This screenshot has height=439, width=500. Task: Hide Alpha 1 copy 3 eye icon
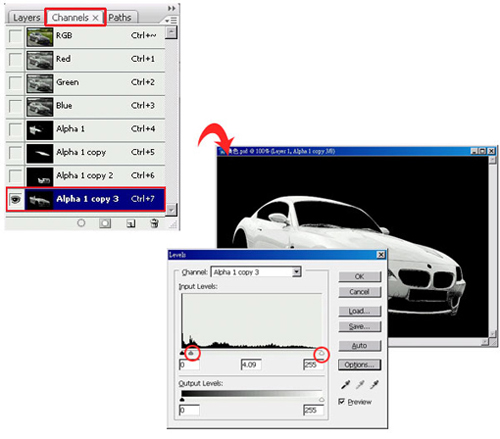pos(15,199)
